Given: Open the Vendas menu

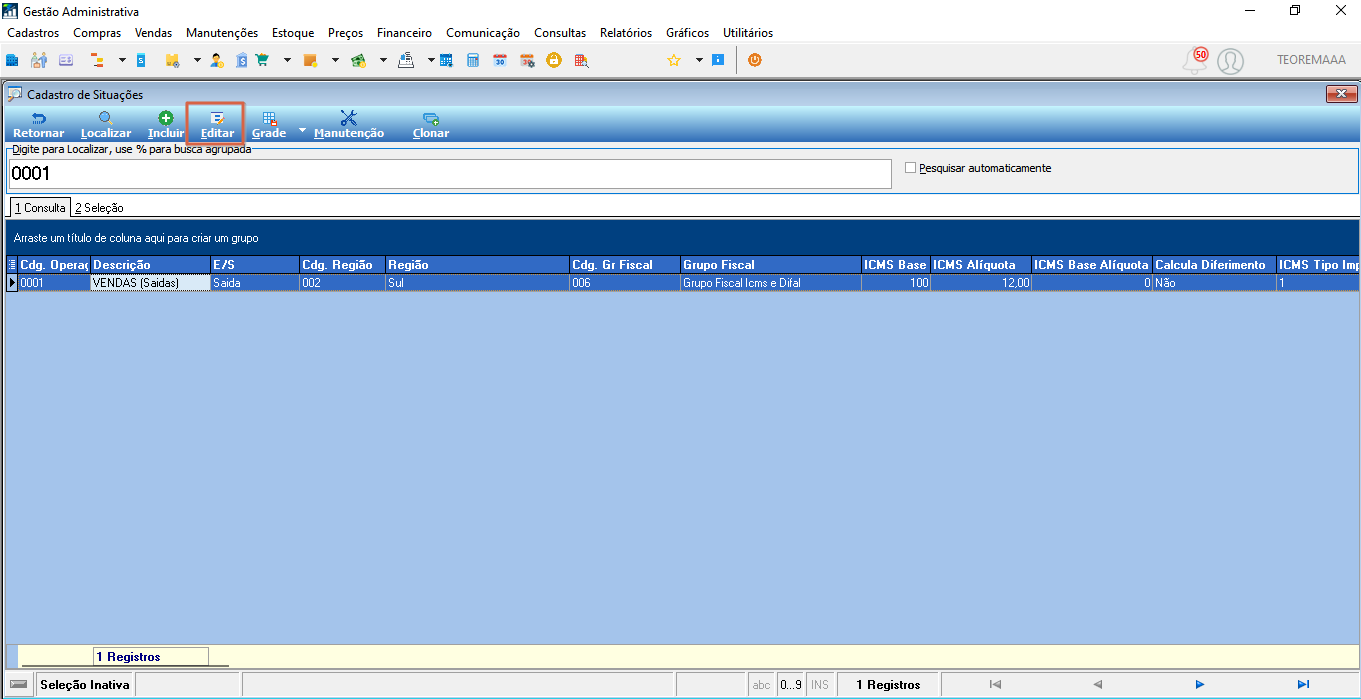Looking at the screenshot, I should coord(153,33).
